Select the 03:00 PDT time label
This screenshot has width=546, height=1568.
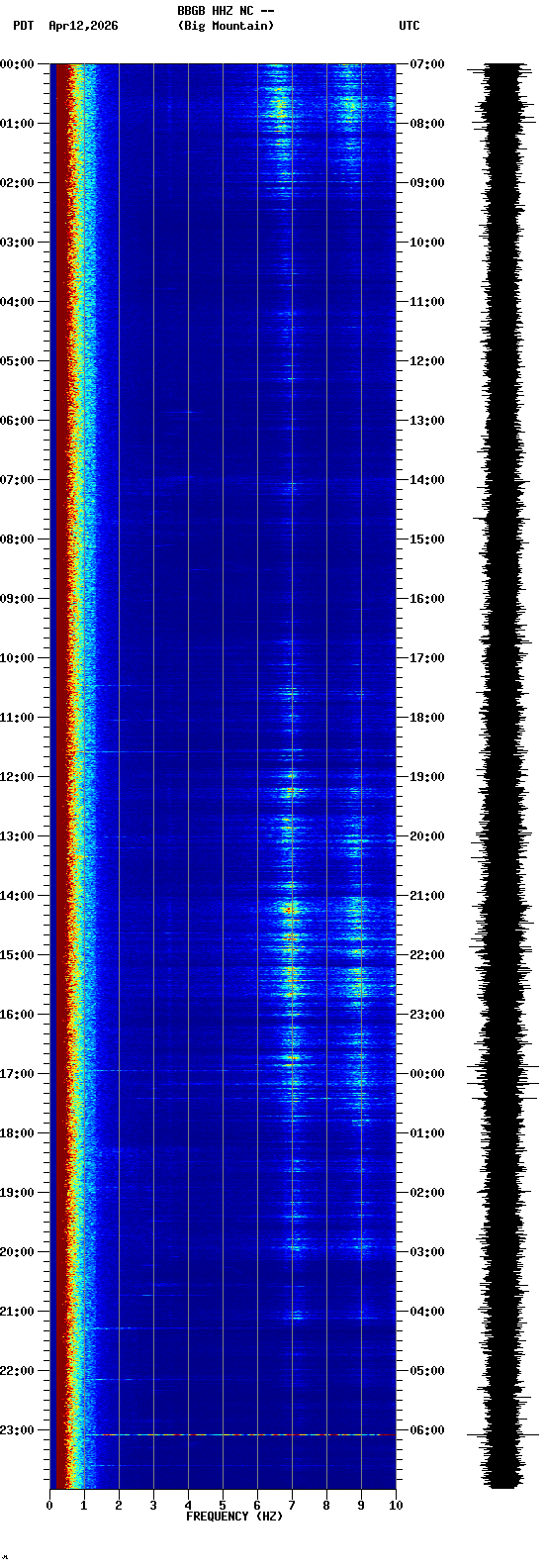(x=17, y=243)
